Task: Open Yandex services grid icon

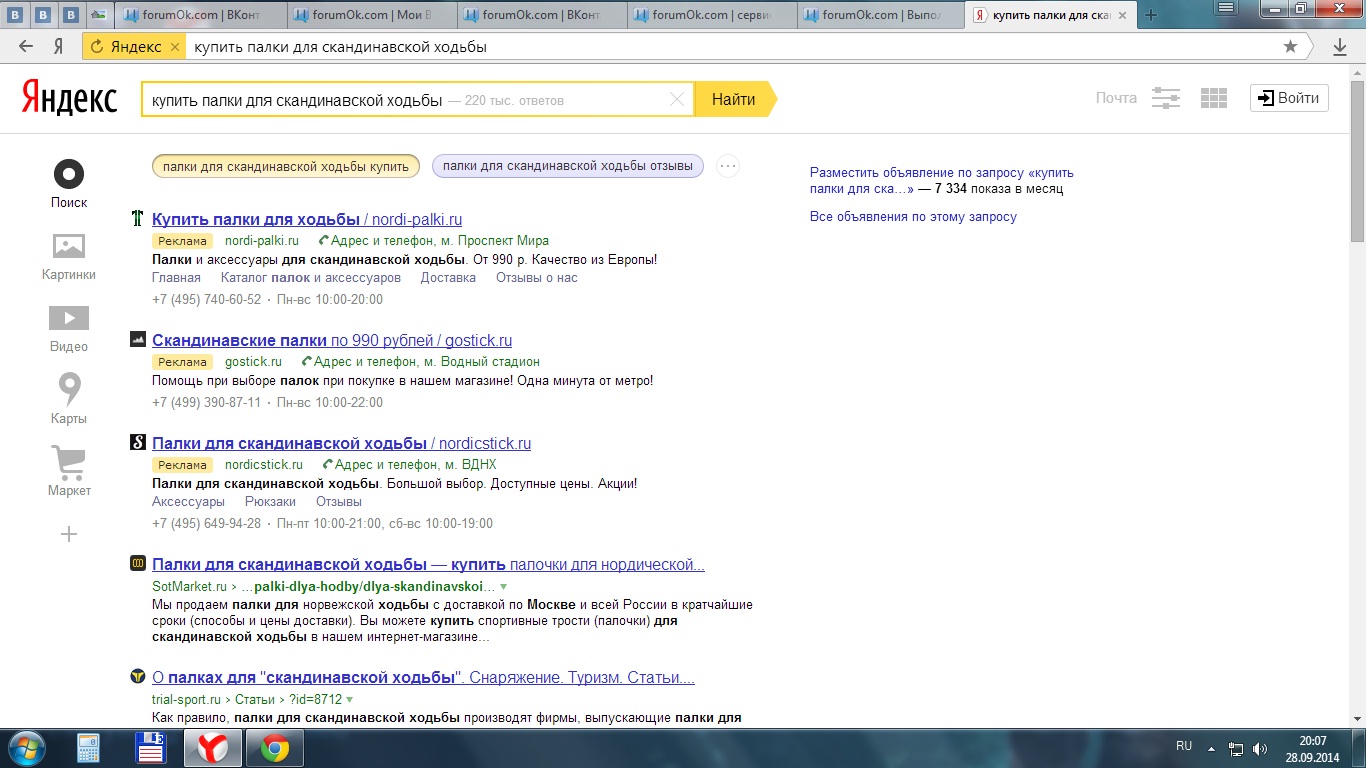Action: coord(1213,98)
